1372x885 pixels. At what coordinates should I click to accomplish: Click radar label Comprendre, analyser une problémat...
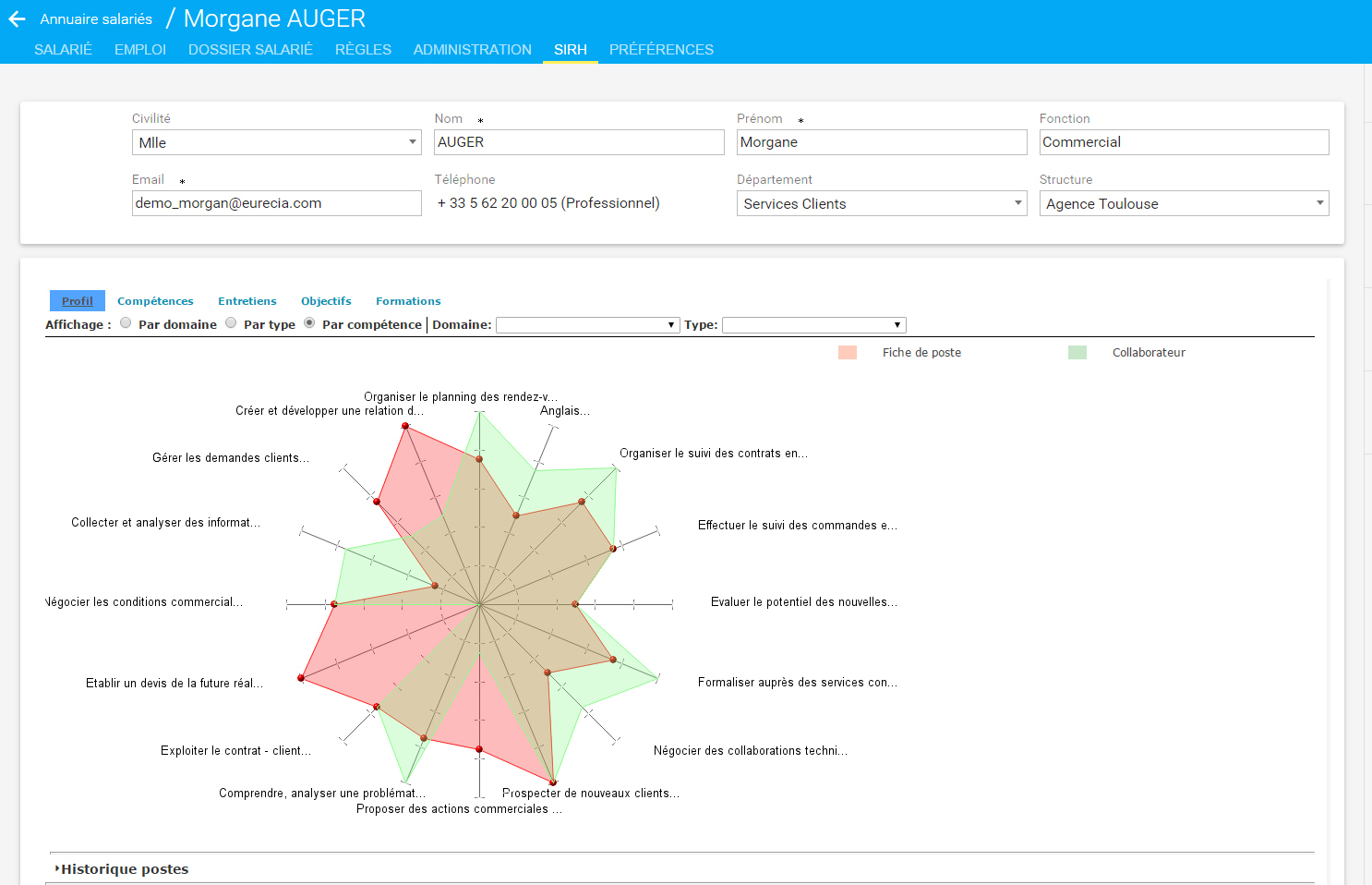322,794
